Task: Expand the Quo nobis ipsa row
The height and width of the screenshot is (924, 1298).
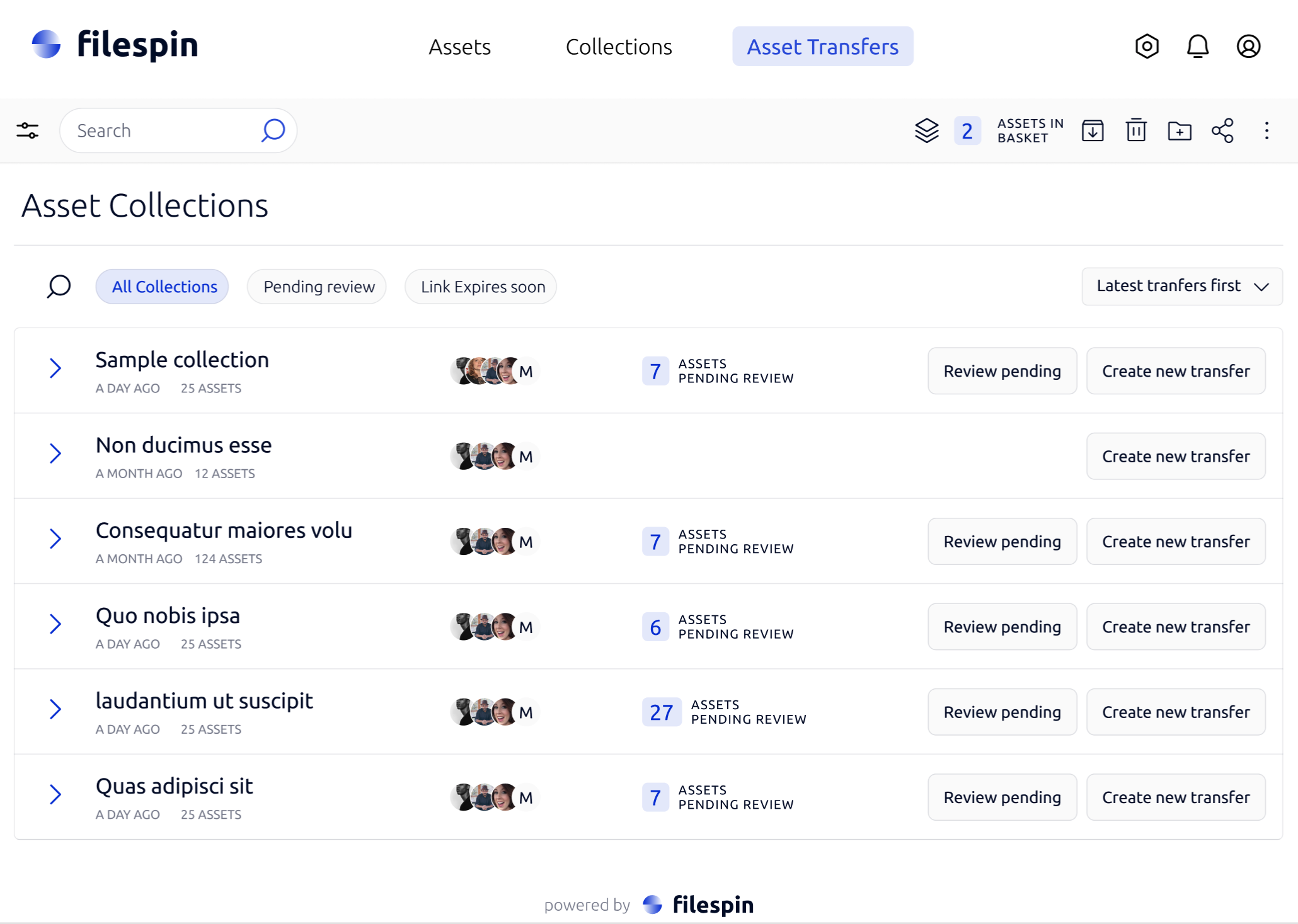Action: tap(55, 624)
